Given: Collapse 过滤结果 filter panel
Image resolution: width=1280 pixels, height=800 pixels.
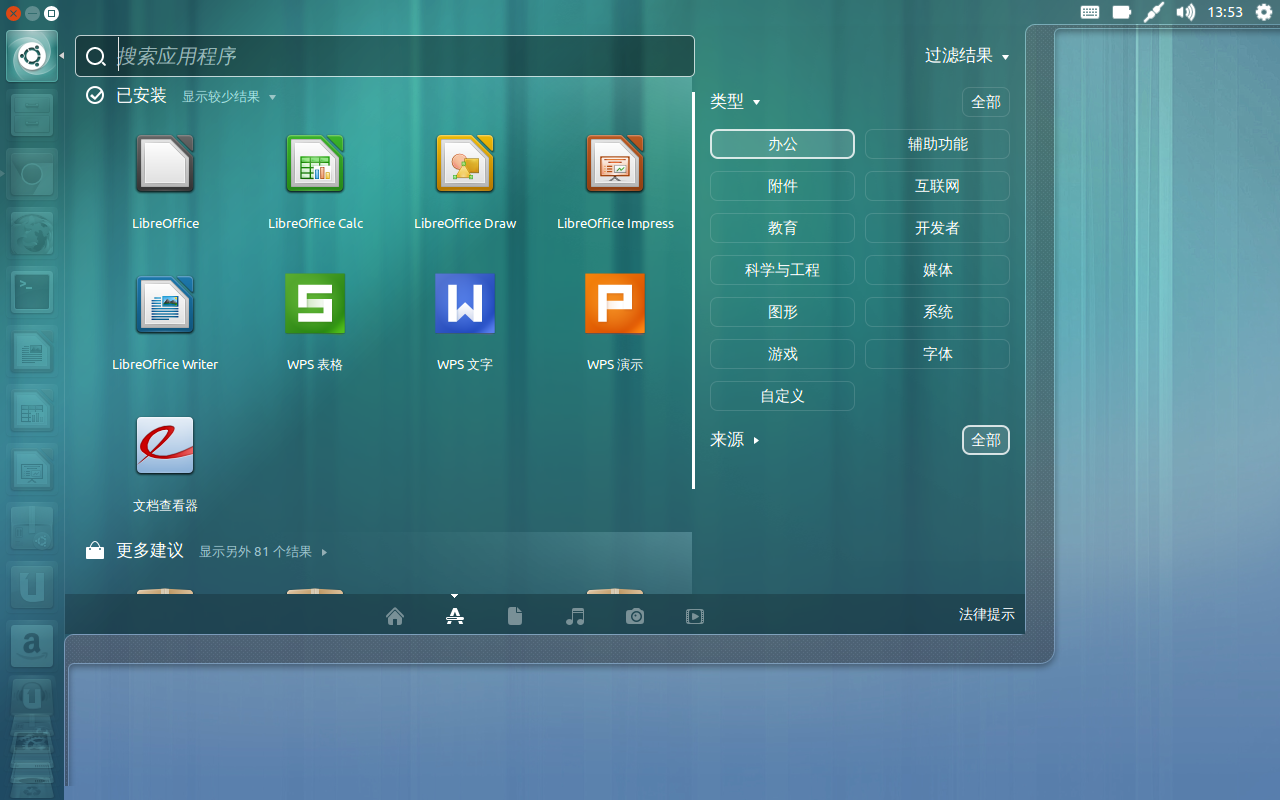Looking at the screenshot, I should click(x=967, y=56).
